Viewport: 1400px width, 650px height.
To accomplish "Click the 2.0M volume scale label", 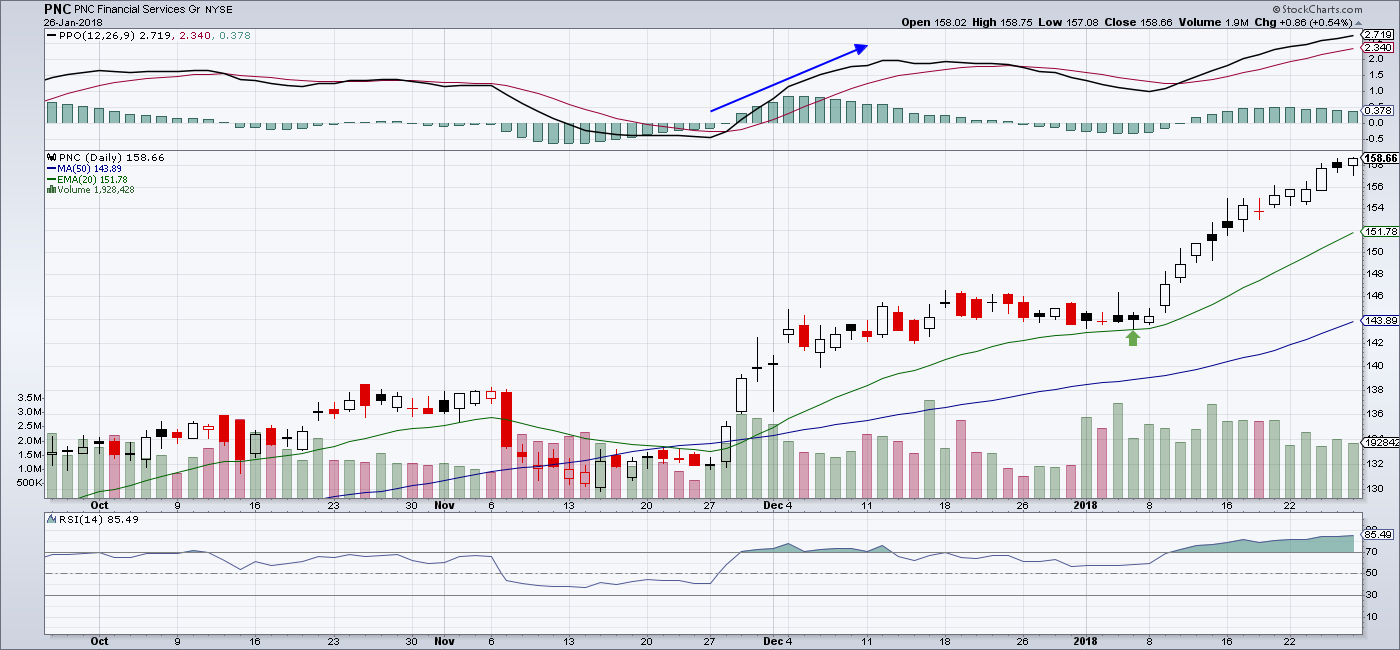I will pyautogui.click(x=31, y=440).
